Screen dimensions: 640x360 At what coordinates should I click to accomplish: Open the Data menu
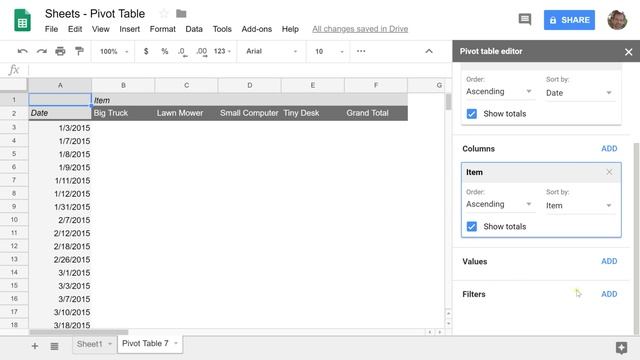point(194,29)
